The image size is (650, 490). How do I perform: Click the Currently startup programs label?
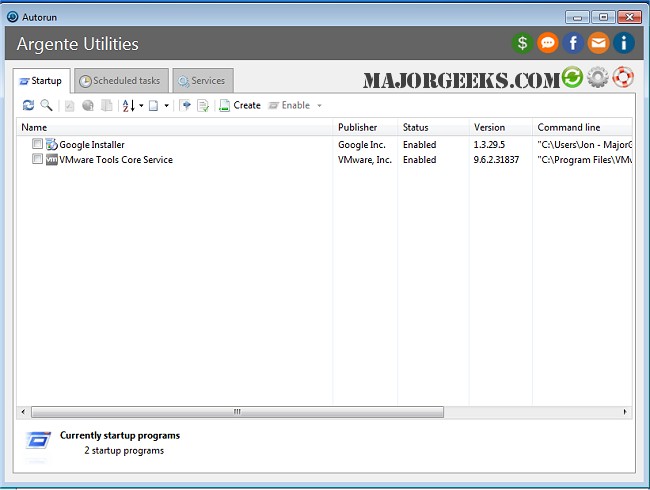click(120, 436)
